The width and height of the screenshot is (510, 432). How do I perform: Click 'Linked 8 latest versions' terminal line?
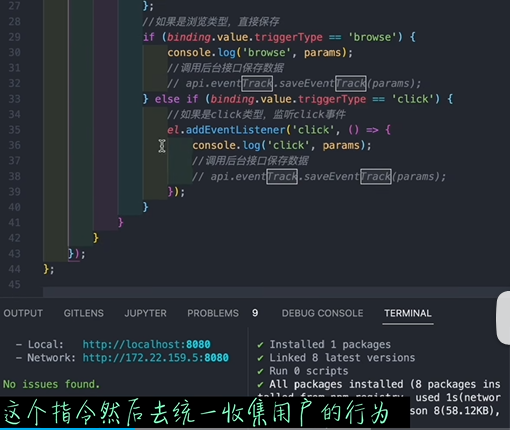342,358
